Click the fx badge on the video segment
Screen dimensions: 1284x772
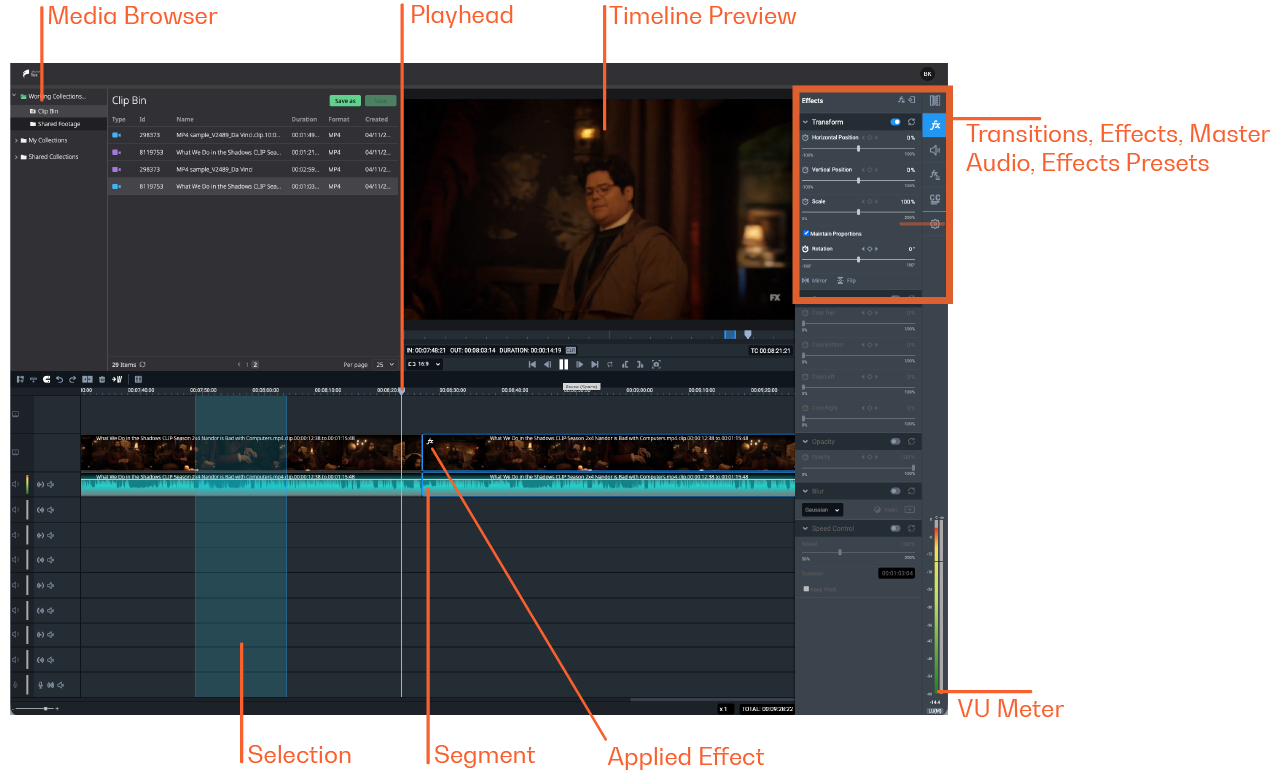430,442
